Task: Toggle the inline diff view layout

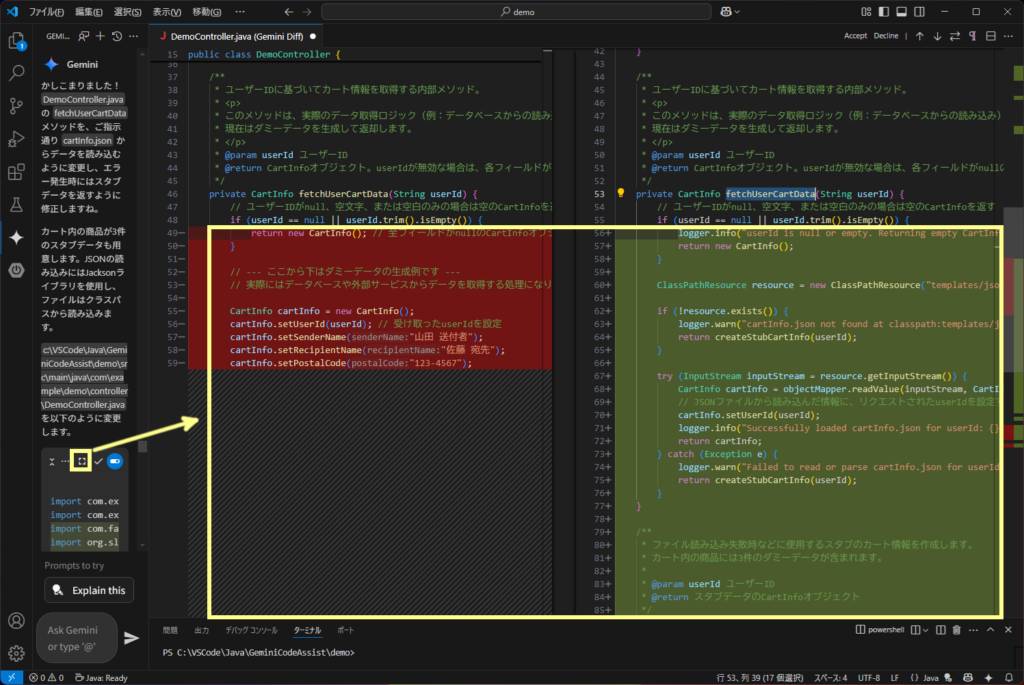Action: (991, 37)
